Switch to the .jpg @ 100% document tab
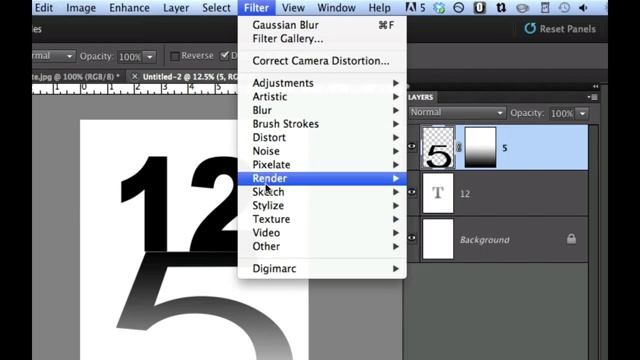Viewport: 640px width, 360px height. [76, 76]
